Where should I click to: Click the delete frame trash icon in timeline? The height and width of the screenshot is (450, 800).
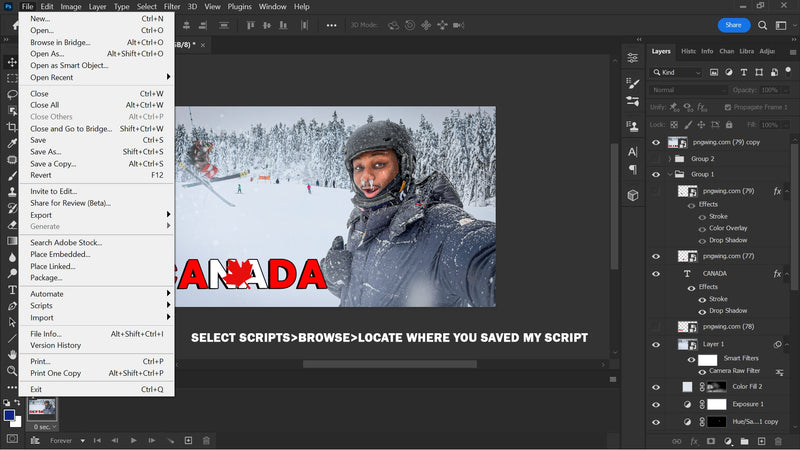click(x=206, y=440)
